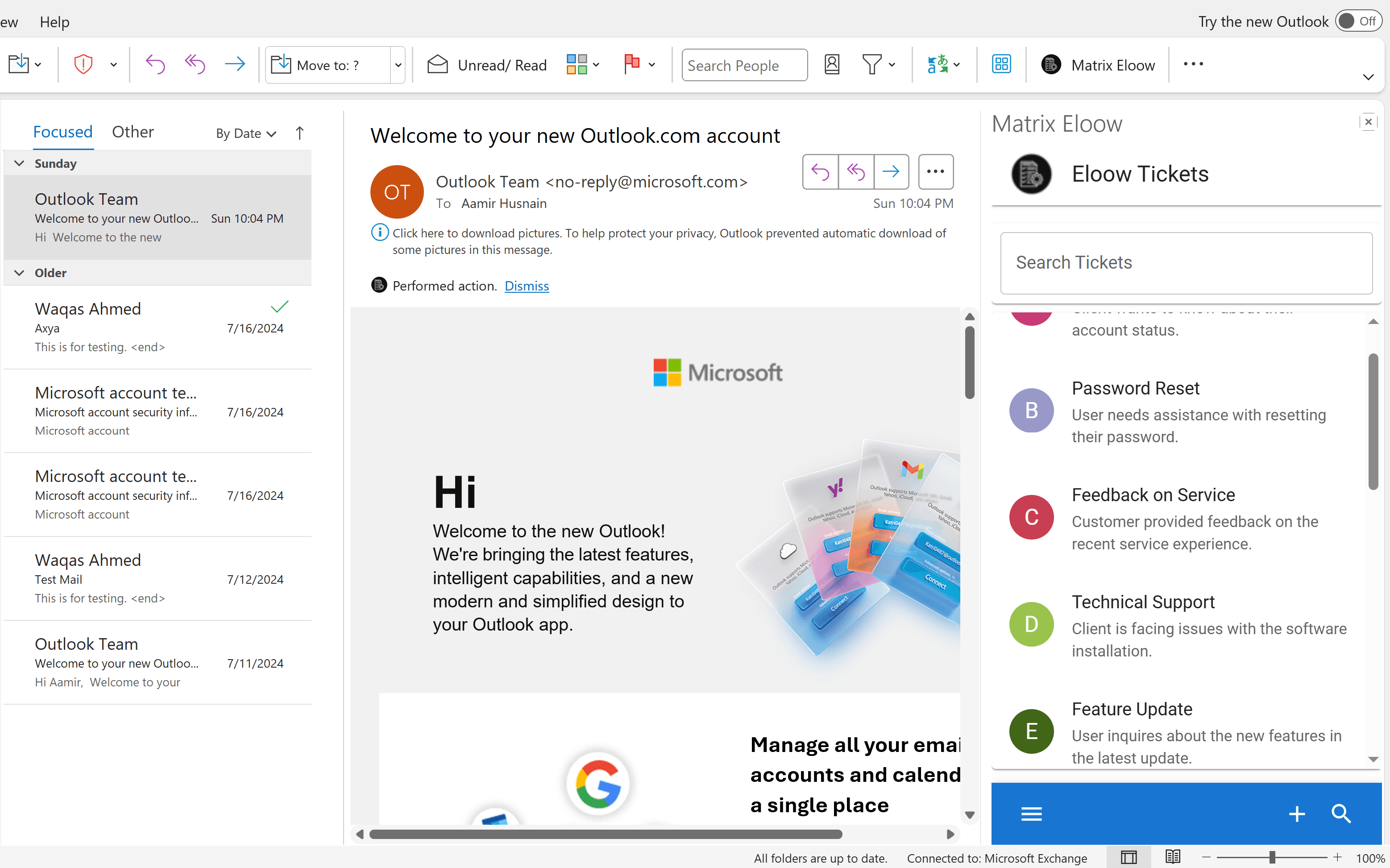Reply all using message header button
The width and height of the screenshot is (1390, 868).
856,172
